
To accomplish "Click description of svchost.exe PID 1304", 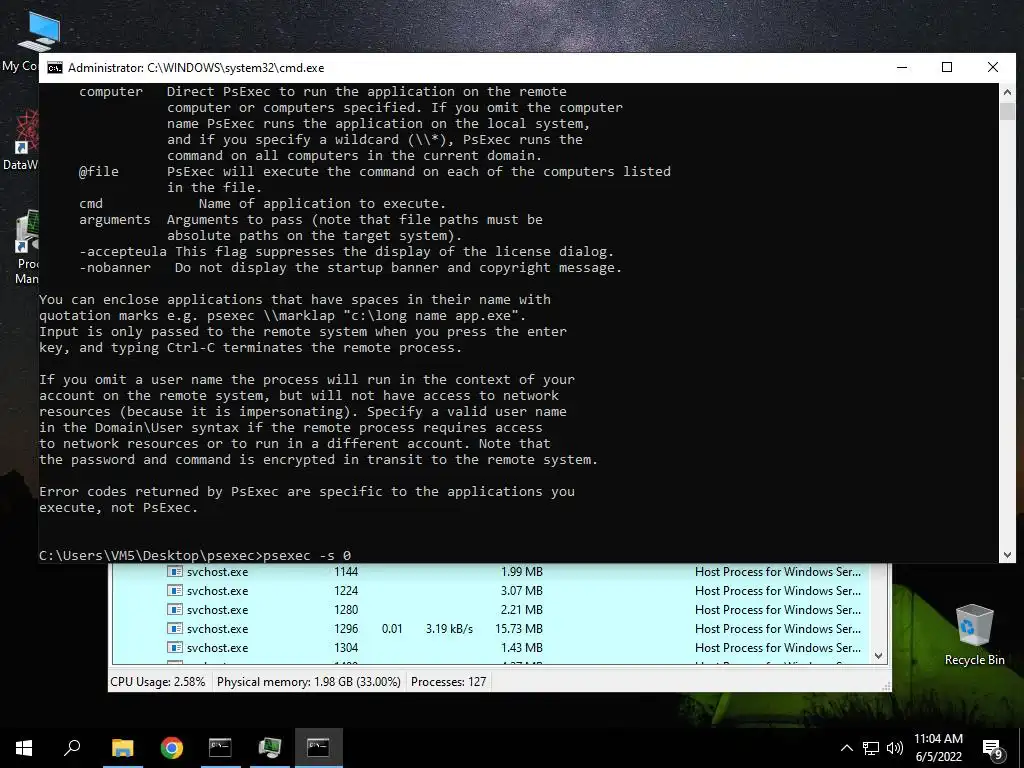I will click(x=777, y=647).
